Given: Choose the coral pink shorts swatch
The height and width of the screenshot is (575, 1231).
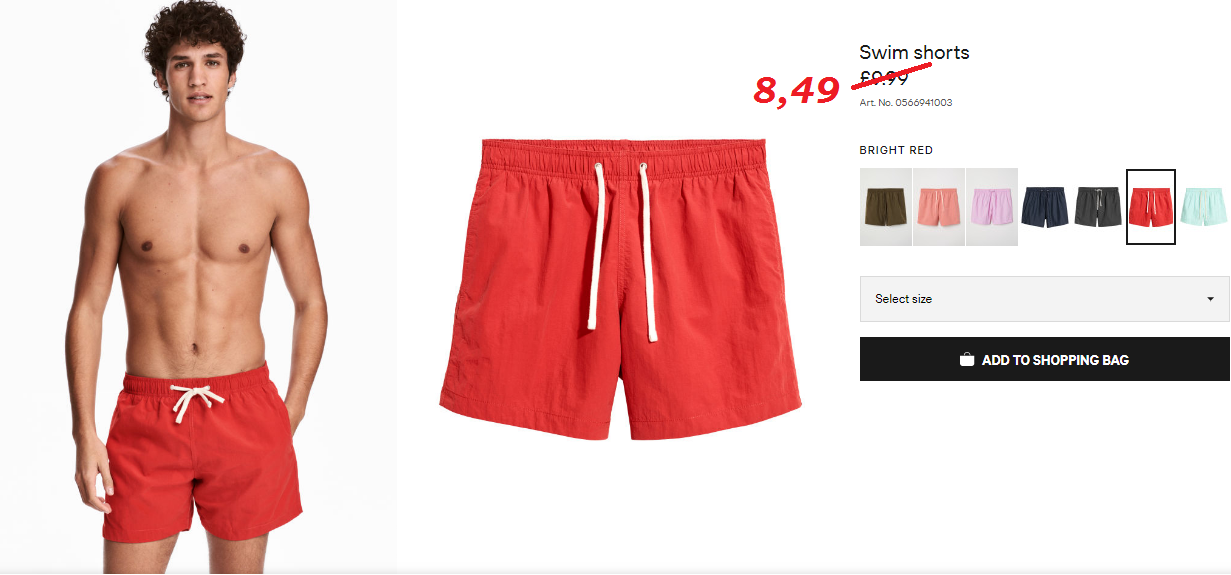Looking at the screenshot, I should 939,207.
